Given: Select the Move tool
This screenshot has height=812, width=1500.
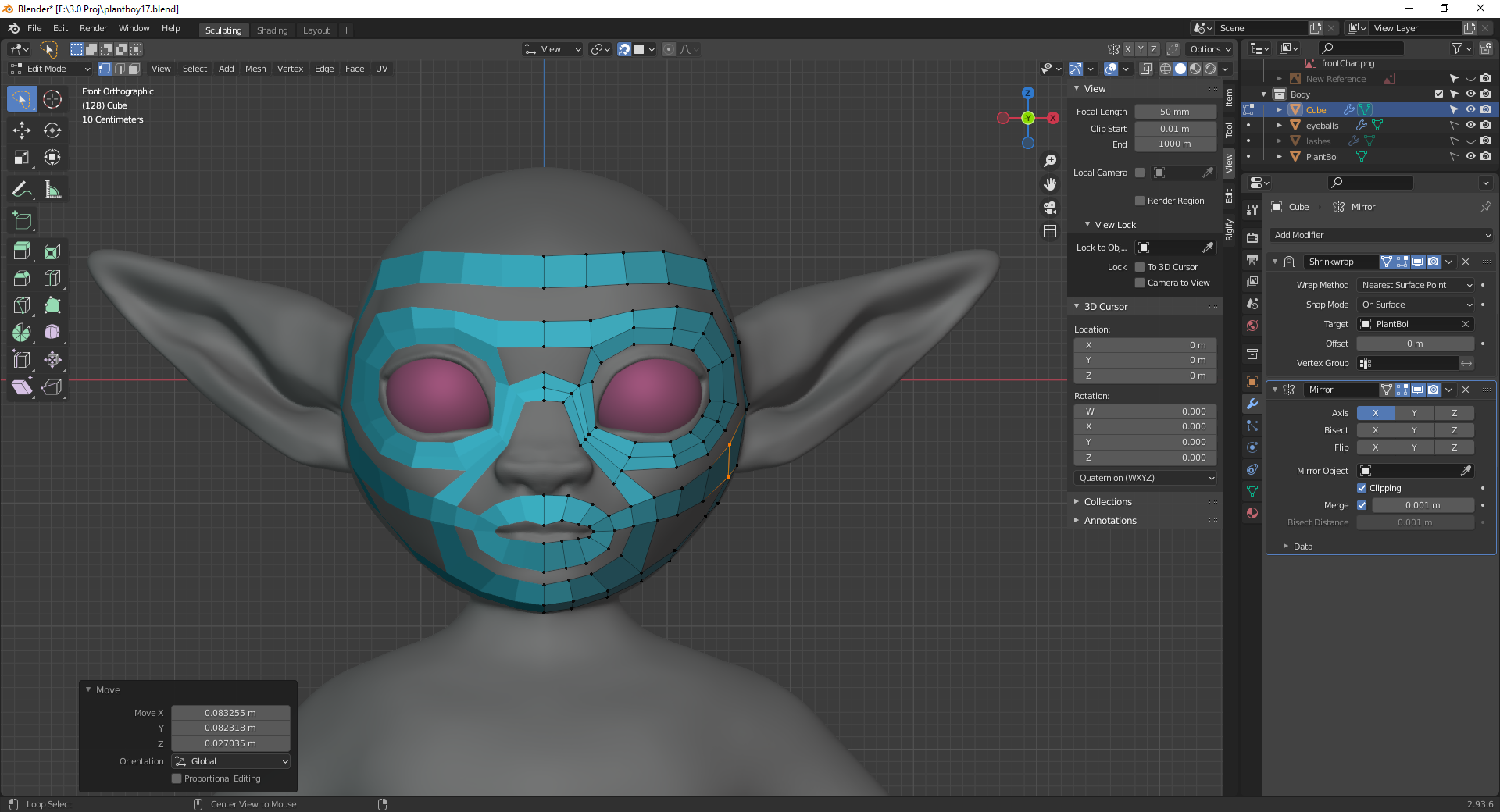Looking at the screenshot, I should [22, 130].
